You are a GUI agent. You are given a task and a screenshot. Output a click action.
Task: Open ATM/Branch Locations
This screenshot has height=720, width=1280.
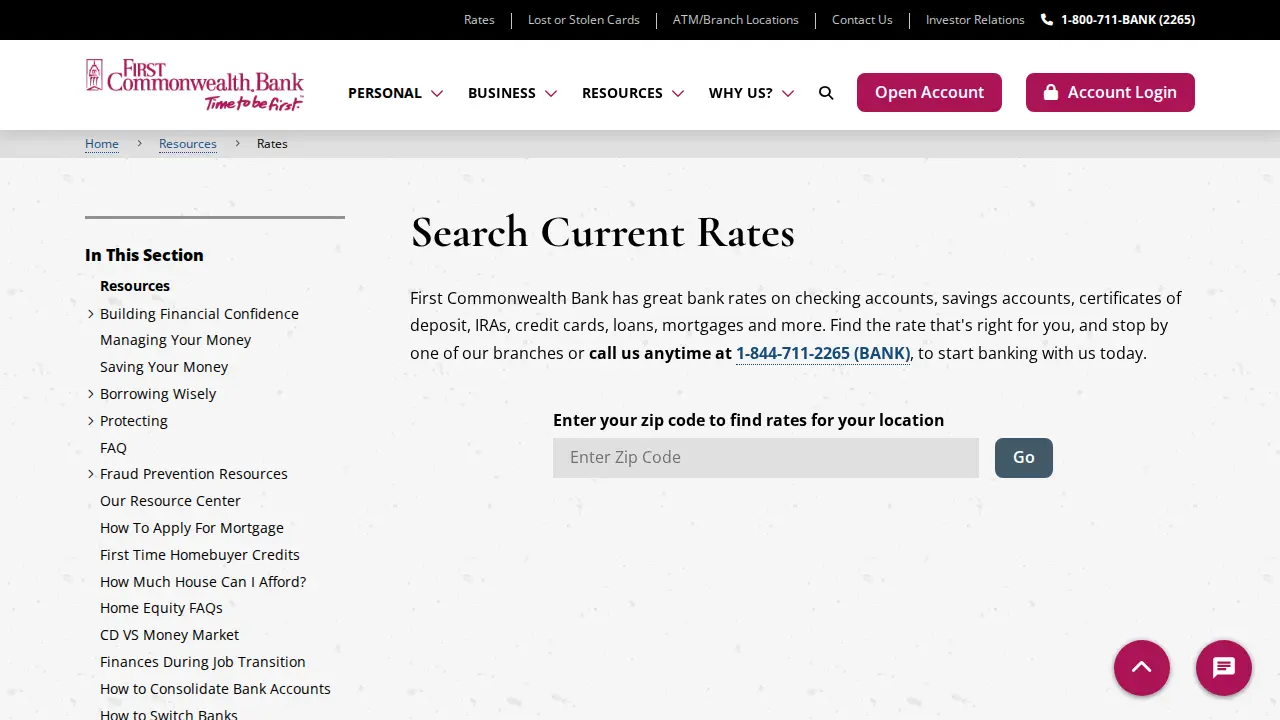click(736, 20)
